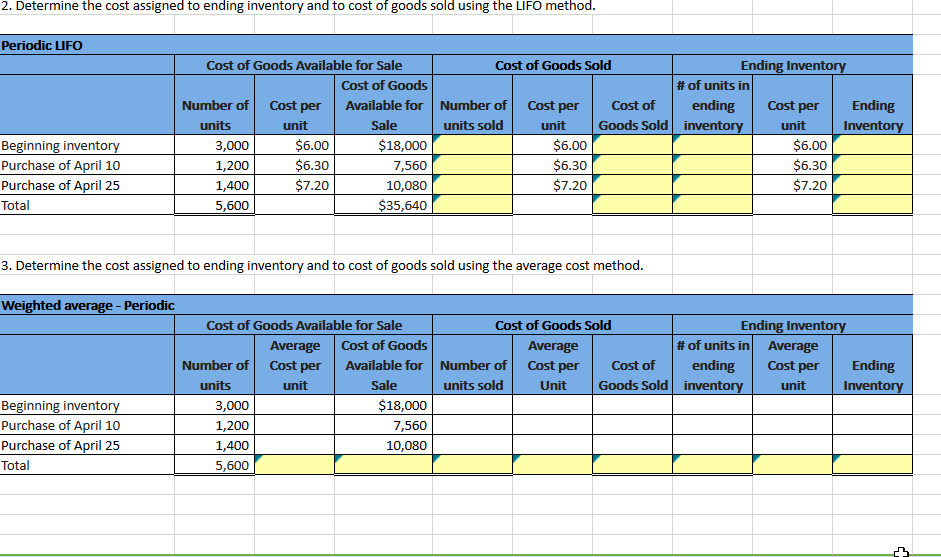This screenshot has width=941, height=557.
Task: Click the LIFO $35,640 total cost cell
Action: 383,205
